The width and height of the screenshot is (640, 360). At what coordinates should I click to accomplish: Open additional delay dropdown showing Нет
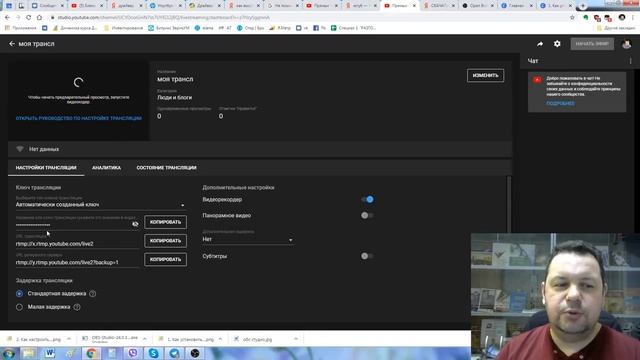(x=248, y=239)
